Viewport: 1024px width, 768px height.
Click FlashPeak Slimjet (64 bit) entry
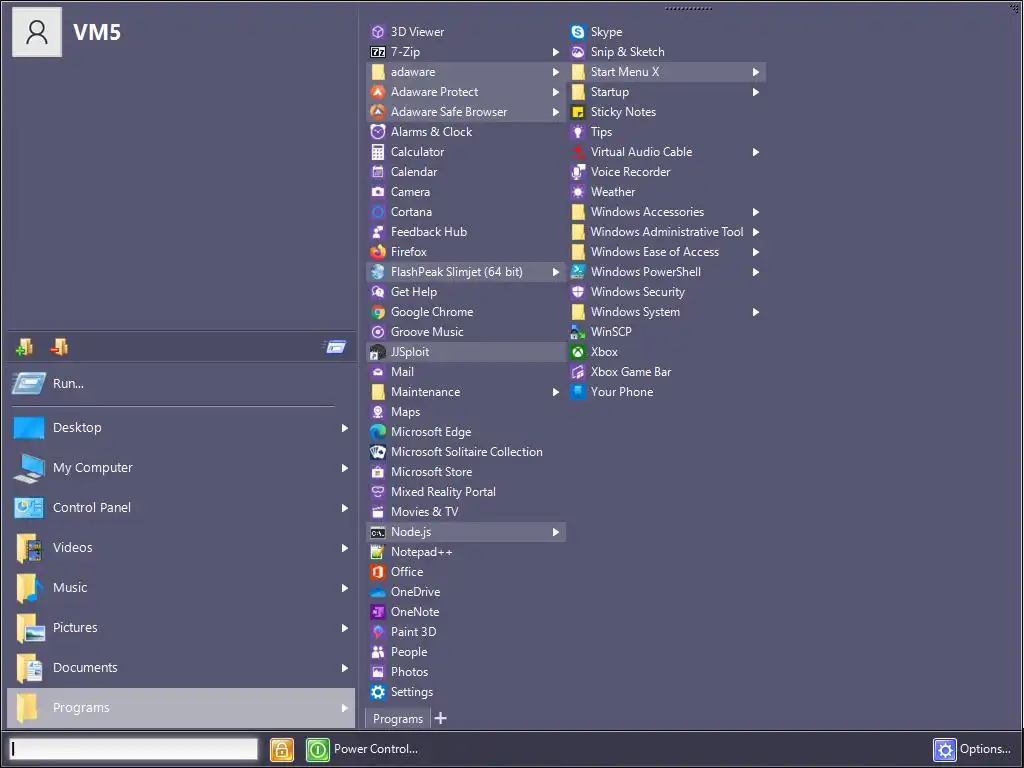466,272
